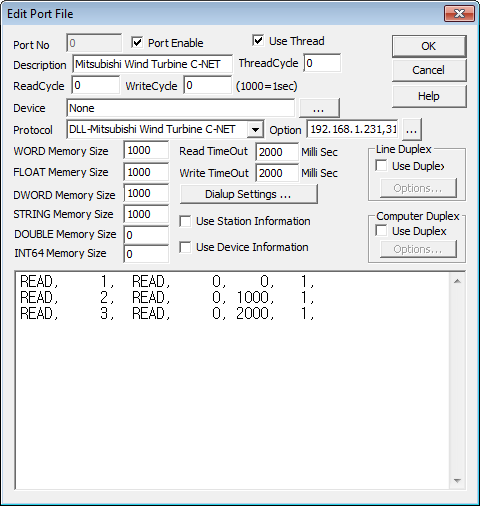This screenshot has height=506, width=480.
Task: Open the Protocol dropdown arrow
Action: (x=255, y=129)
